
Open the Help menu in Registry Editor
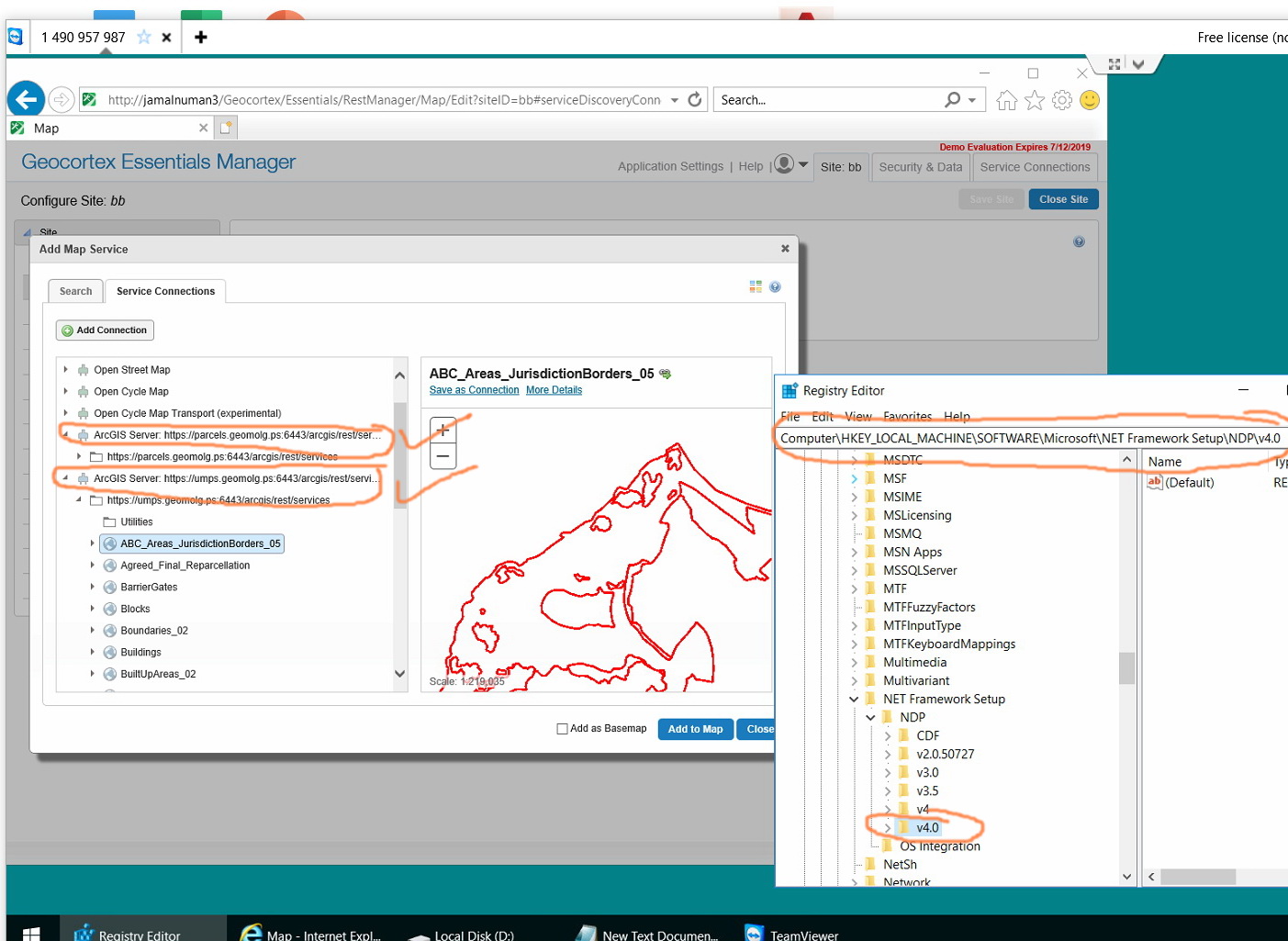[957, 417]
